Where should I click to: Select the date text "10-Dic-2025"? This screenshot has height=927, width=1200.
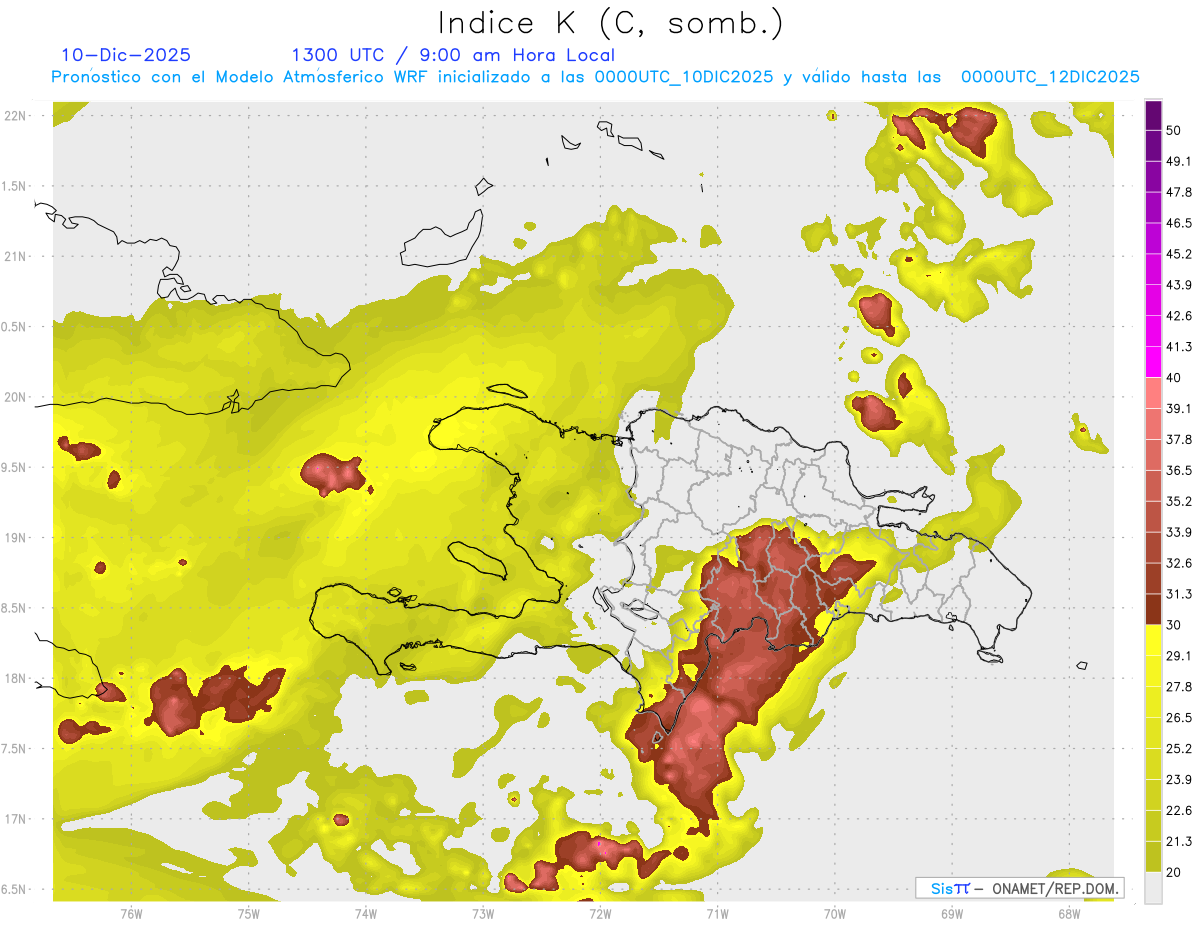click(126, 55)
